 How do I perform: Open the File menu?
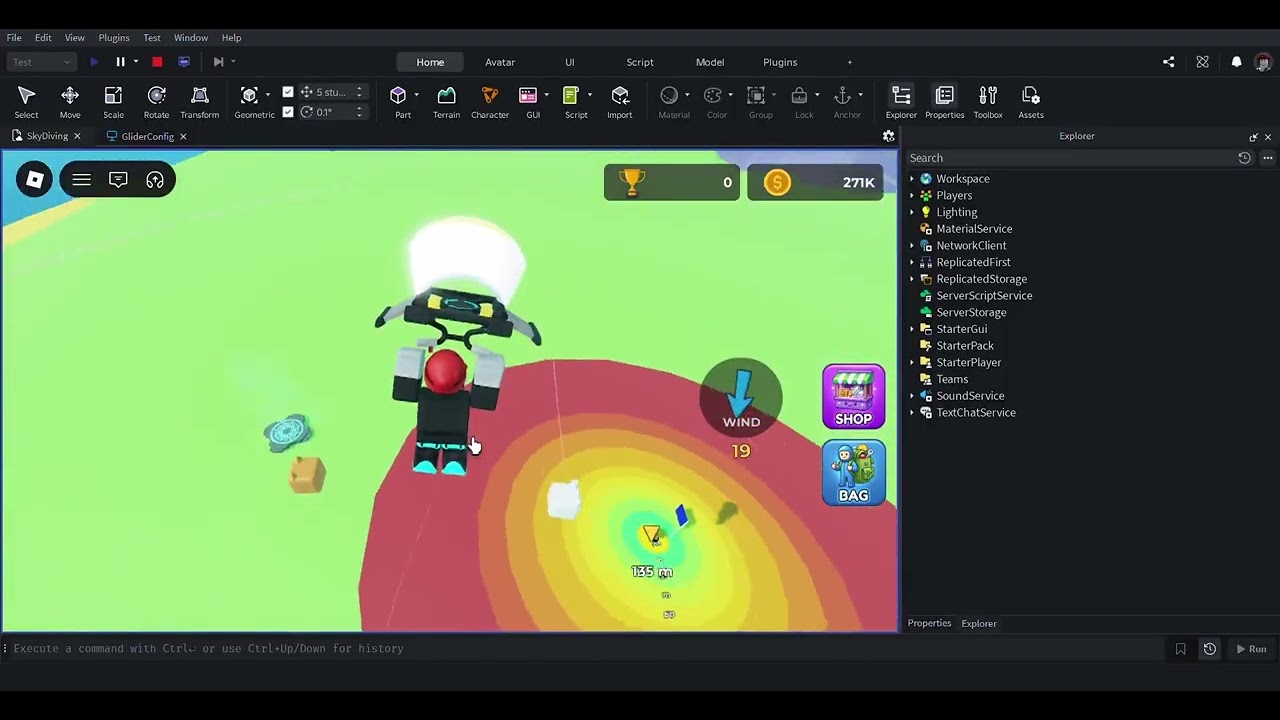[x=14, y=38]
